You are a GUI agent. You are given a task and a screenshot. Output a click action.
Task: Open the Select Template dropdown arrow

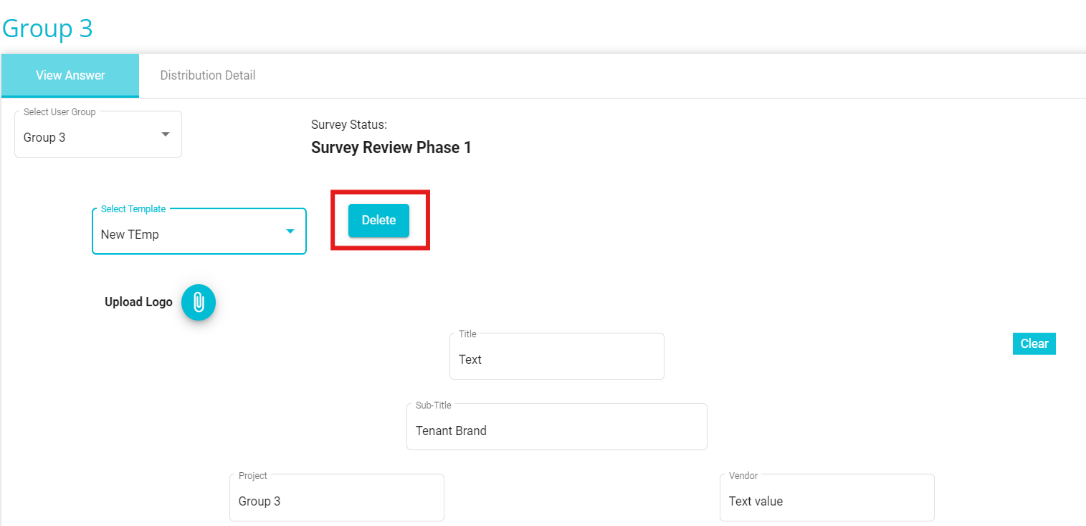click(x=290, y=231)
